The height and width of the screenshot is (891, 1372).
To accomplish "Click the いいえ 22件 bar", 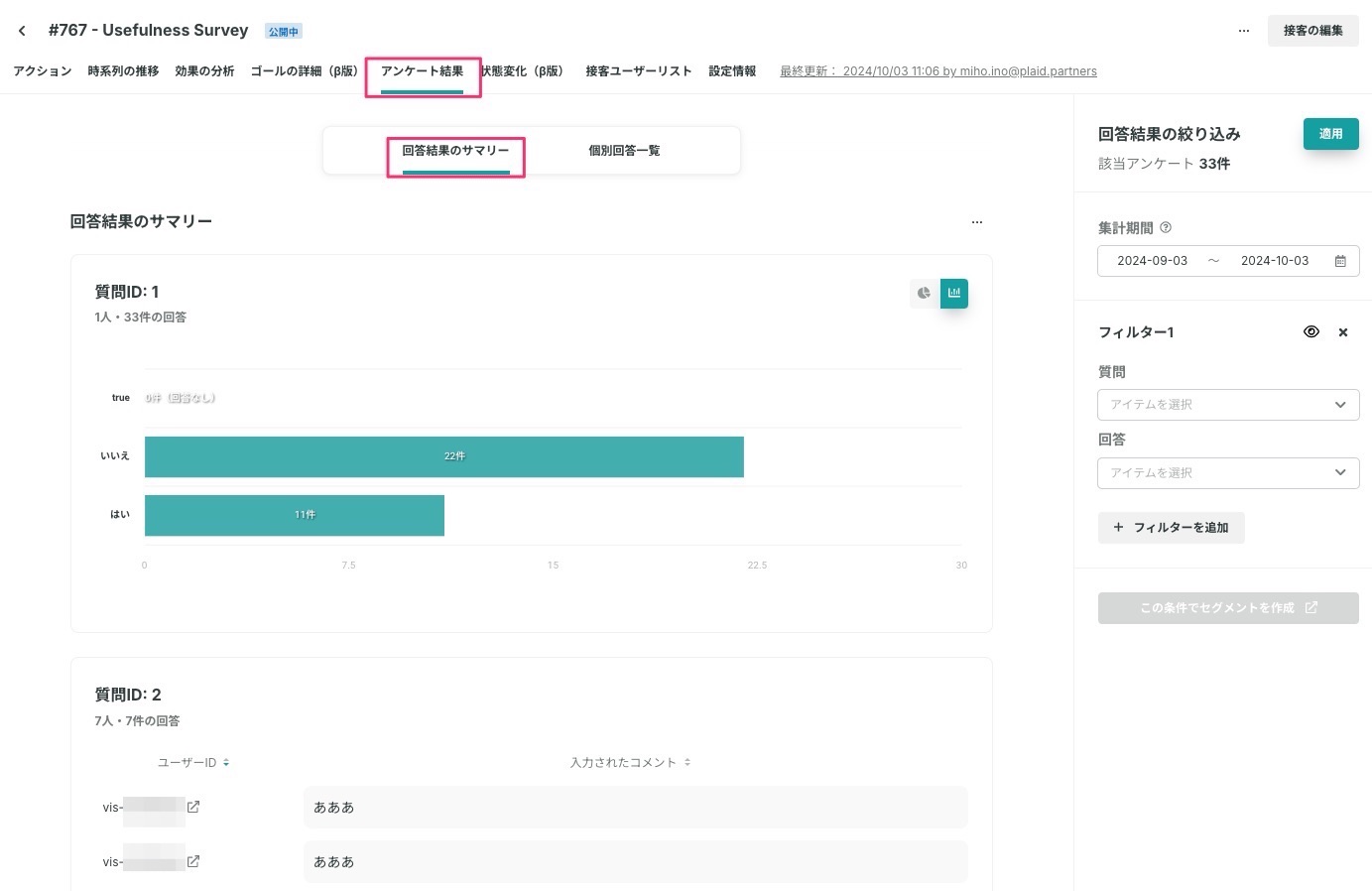I will (444, 456).
